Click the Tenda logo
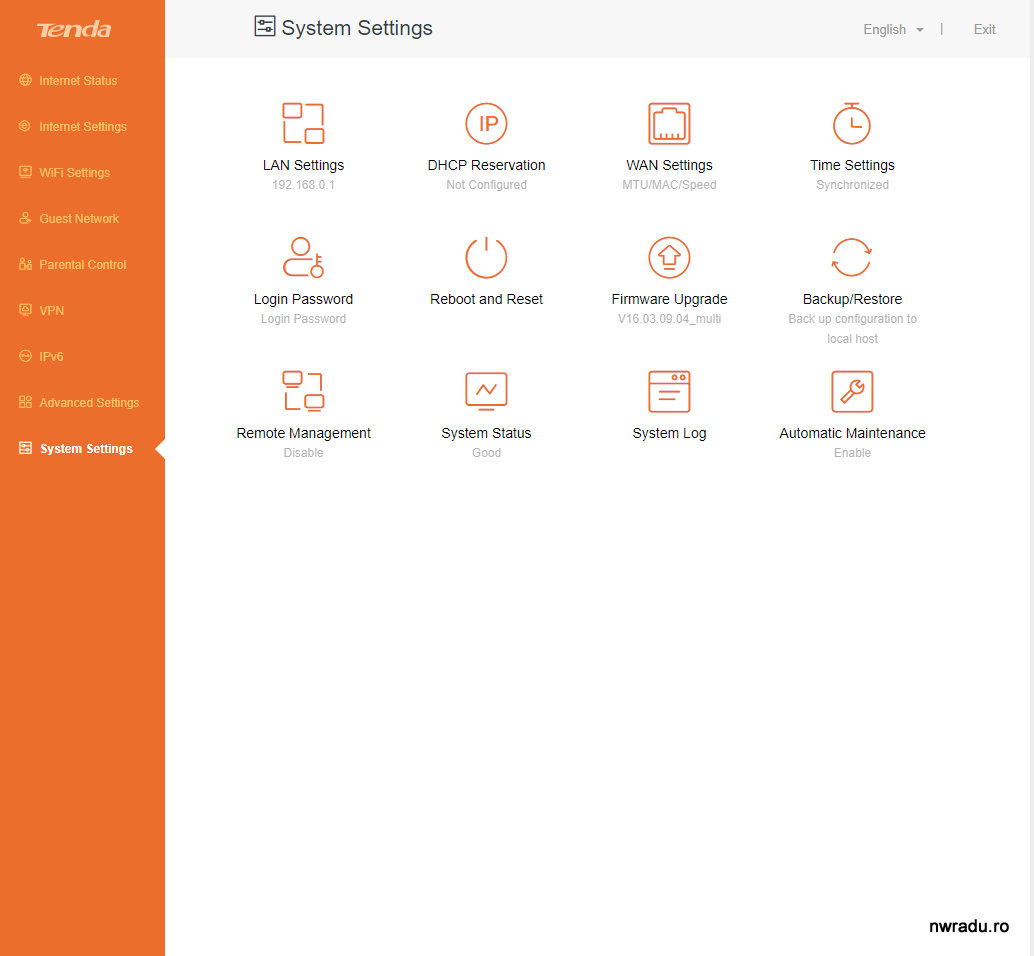 (74, 30)
